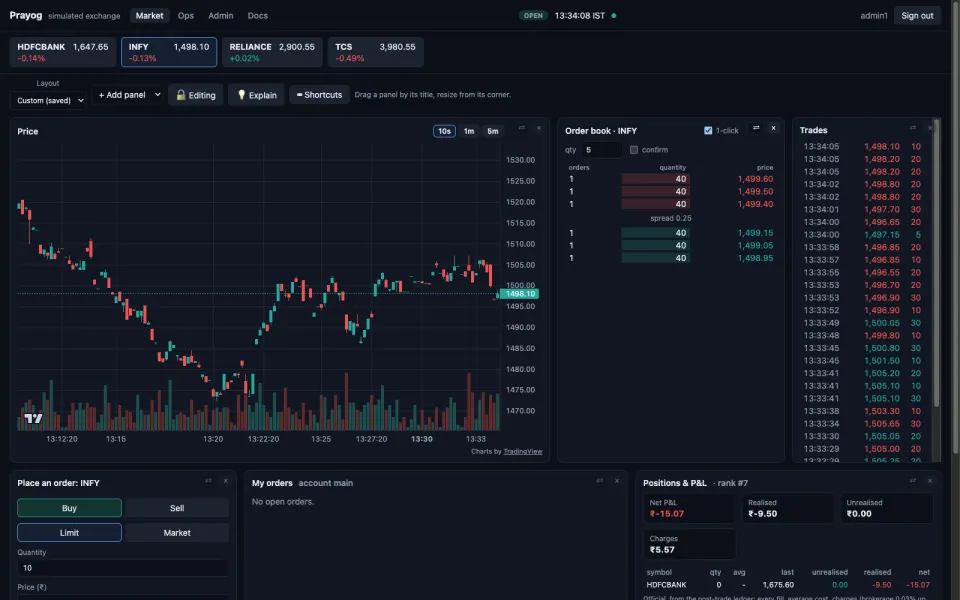Enable the confirm checkbox
Viewport: 960px width, 600px height.
point(634,149)
